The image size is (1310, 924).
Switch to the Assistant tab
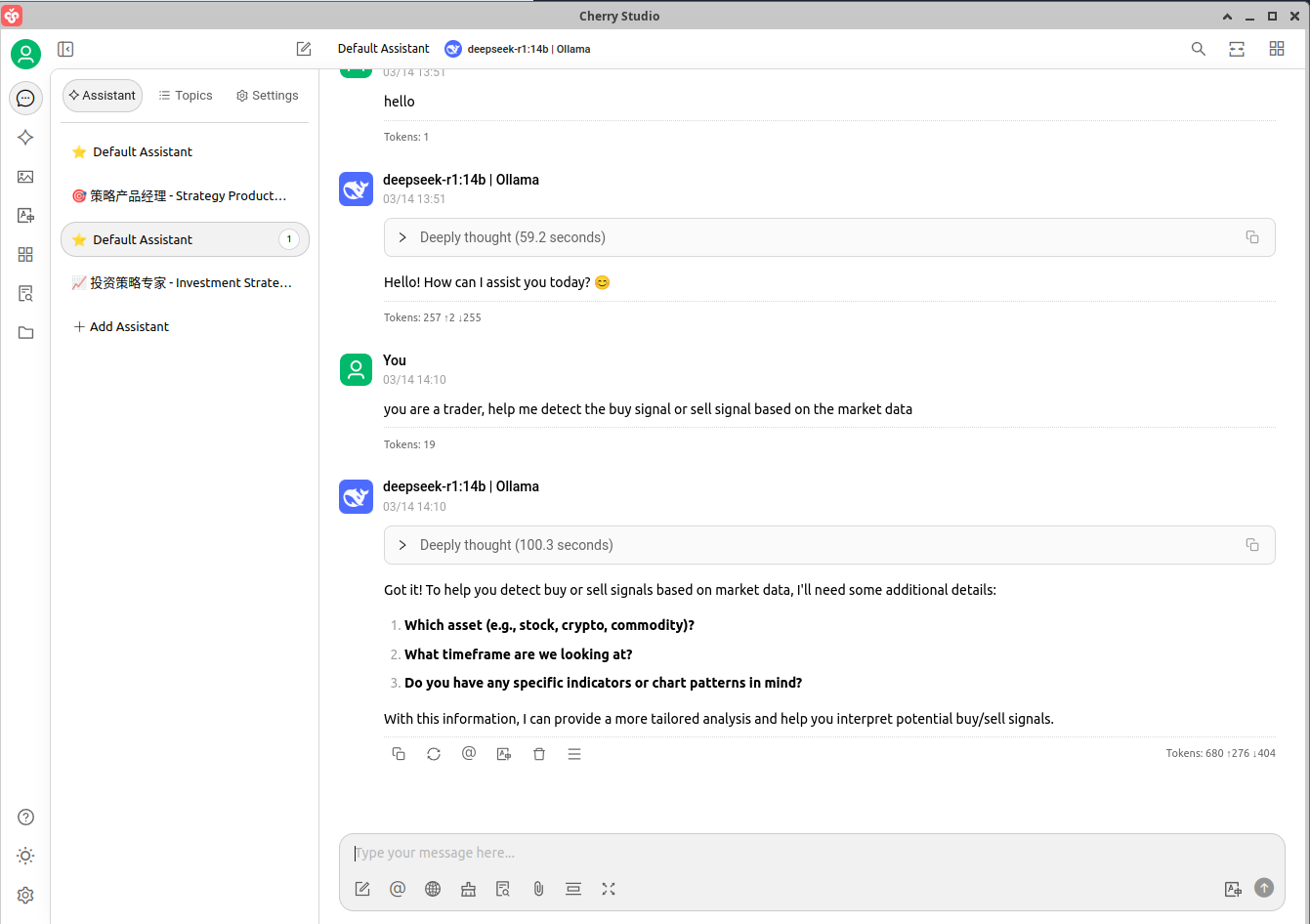103,96
